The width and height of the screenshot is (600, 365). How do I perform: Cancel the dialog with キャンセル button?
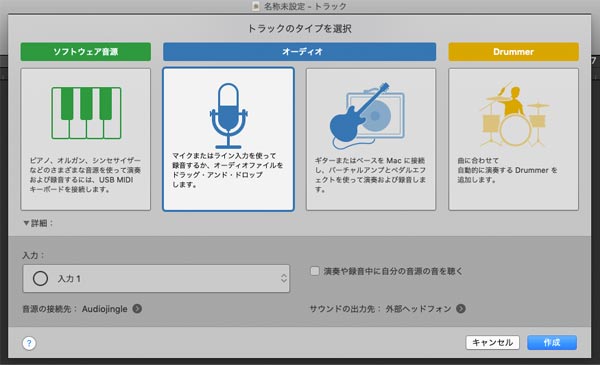[x=492, y=342]
